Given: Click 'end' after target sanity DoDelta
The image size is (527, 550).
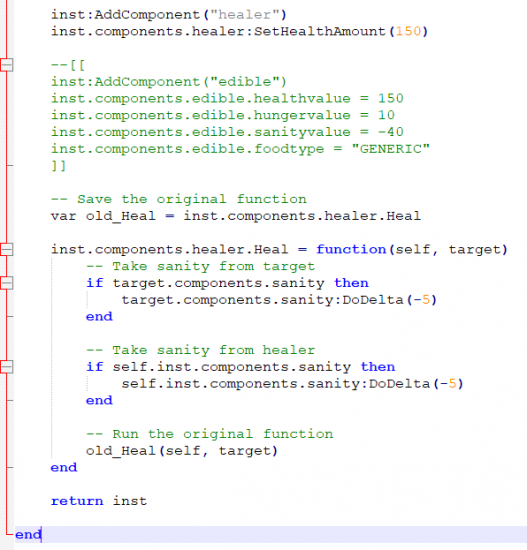Looking at the screenshot, I should [99, 316].
